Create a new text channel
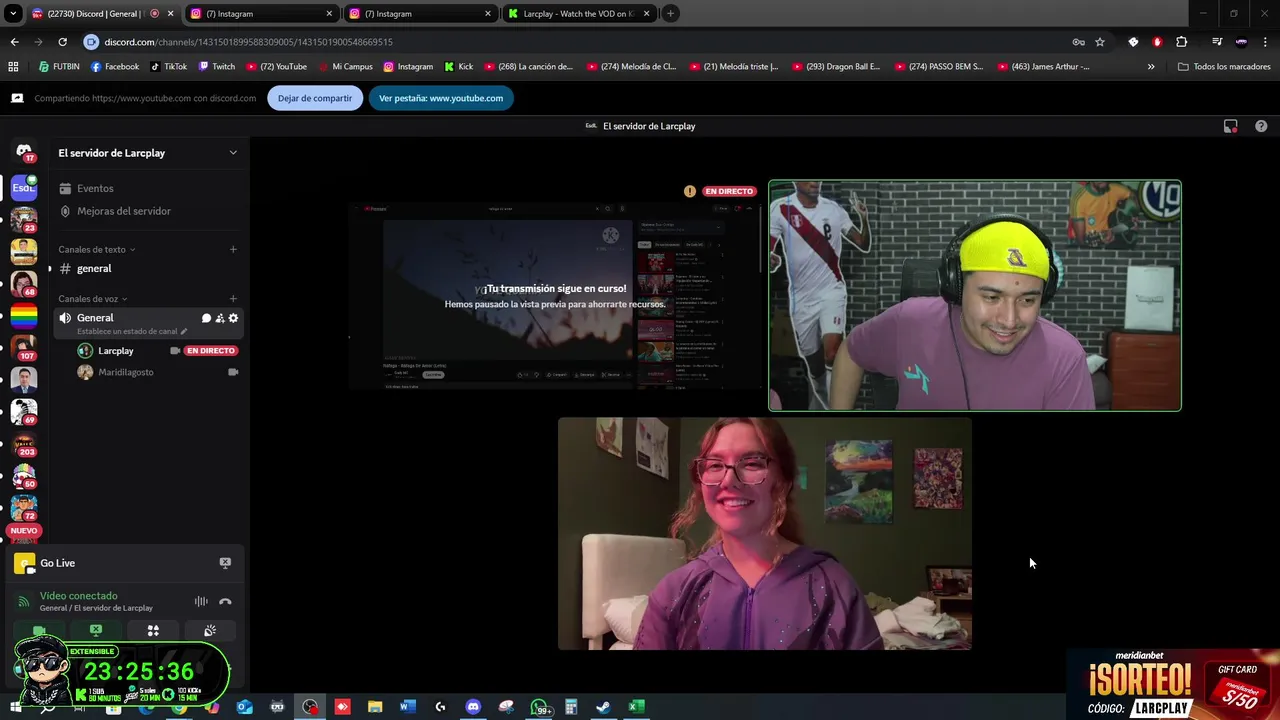1280x720 pixels. (x=233, y=249)
